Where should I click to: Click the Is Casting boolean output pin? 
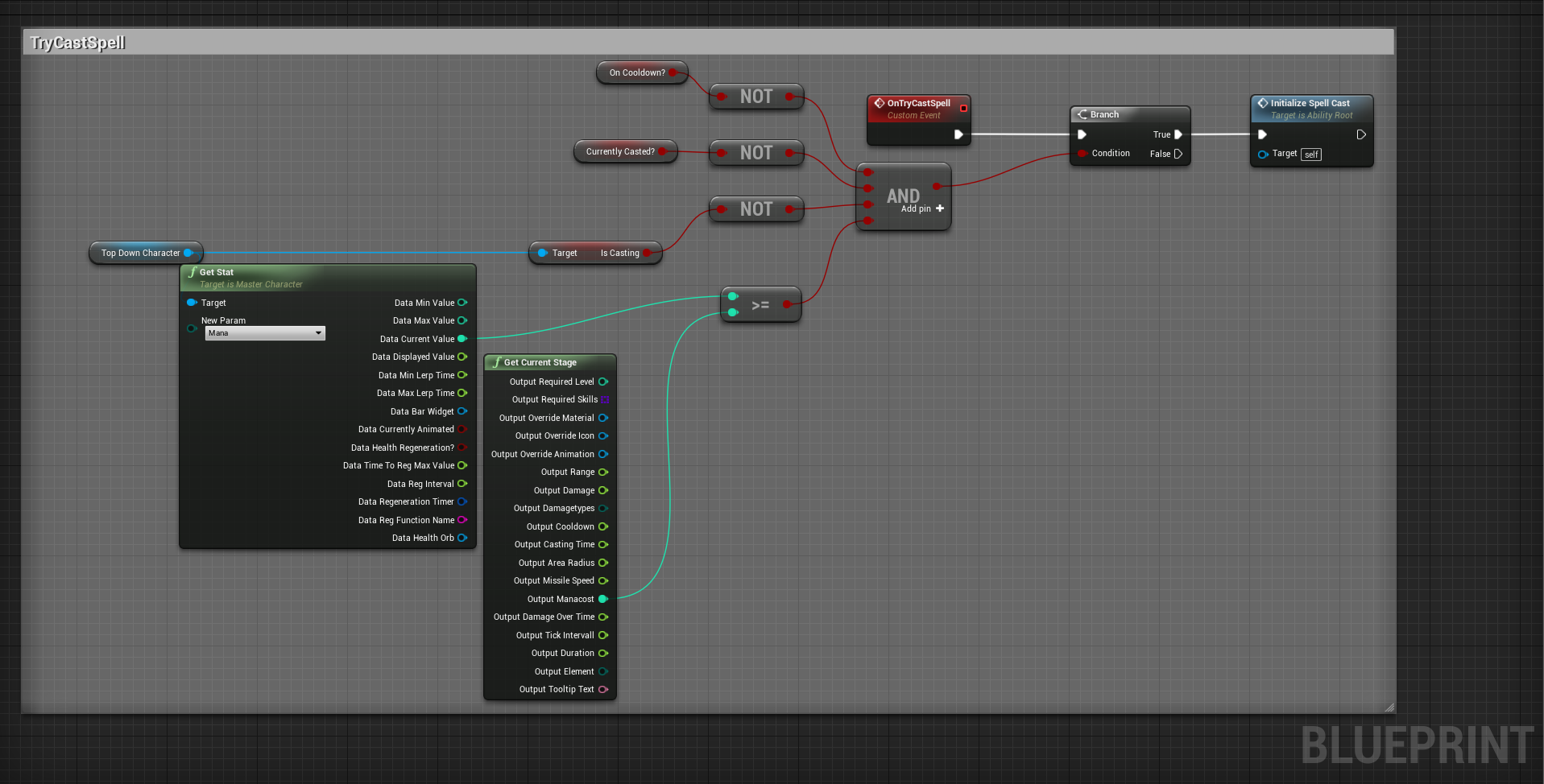point(647,253)
